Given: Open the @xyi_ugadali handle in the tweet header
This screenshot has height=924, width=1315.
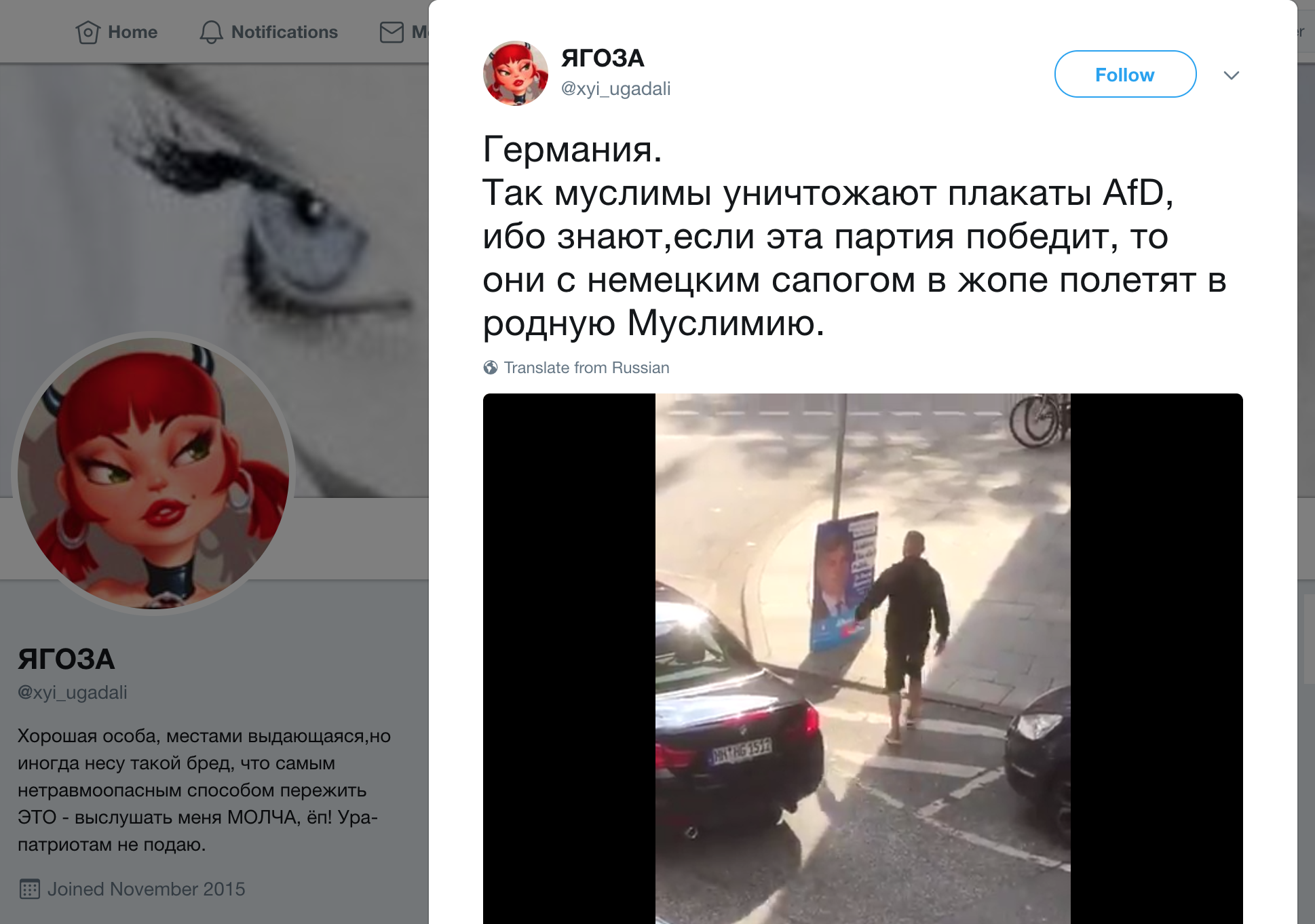Looking at the screenshot, I should pos(615,88).
